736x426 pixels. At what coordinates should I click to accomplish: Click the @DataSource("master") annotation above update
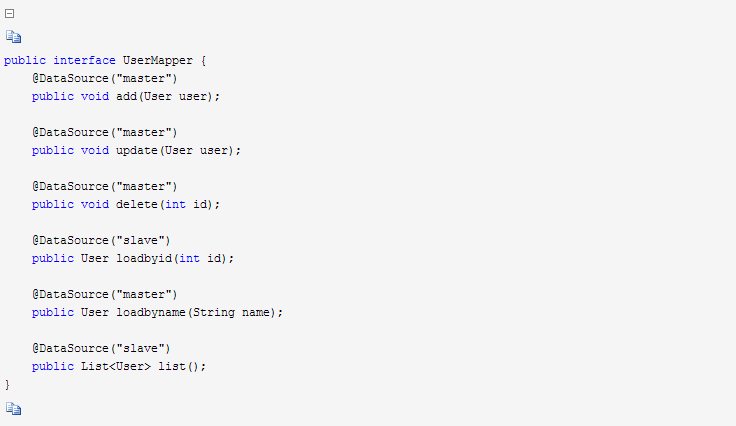pos(105,132)
